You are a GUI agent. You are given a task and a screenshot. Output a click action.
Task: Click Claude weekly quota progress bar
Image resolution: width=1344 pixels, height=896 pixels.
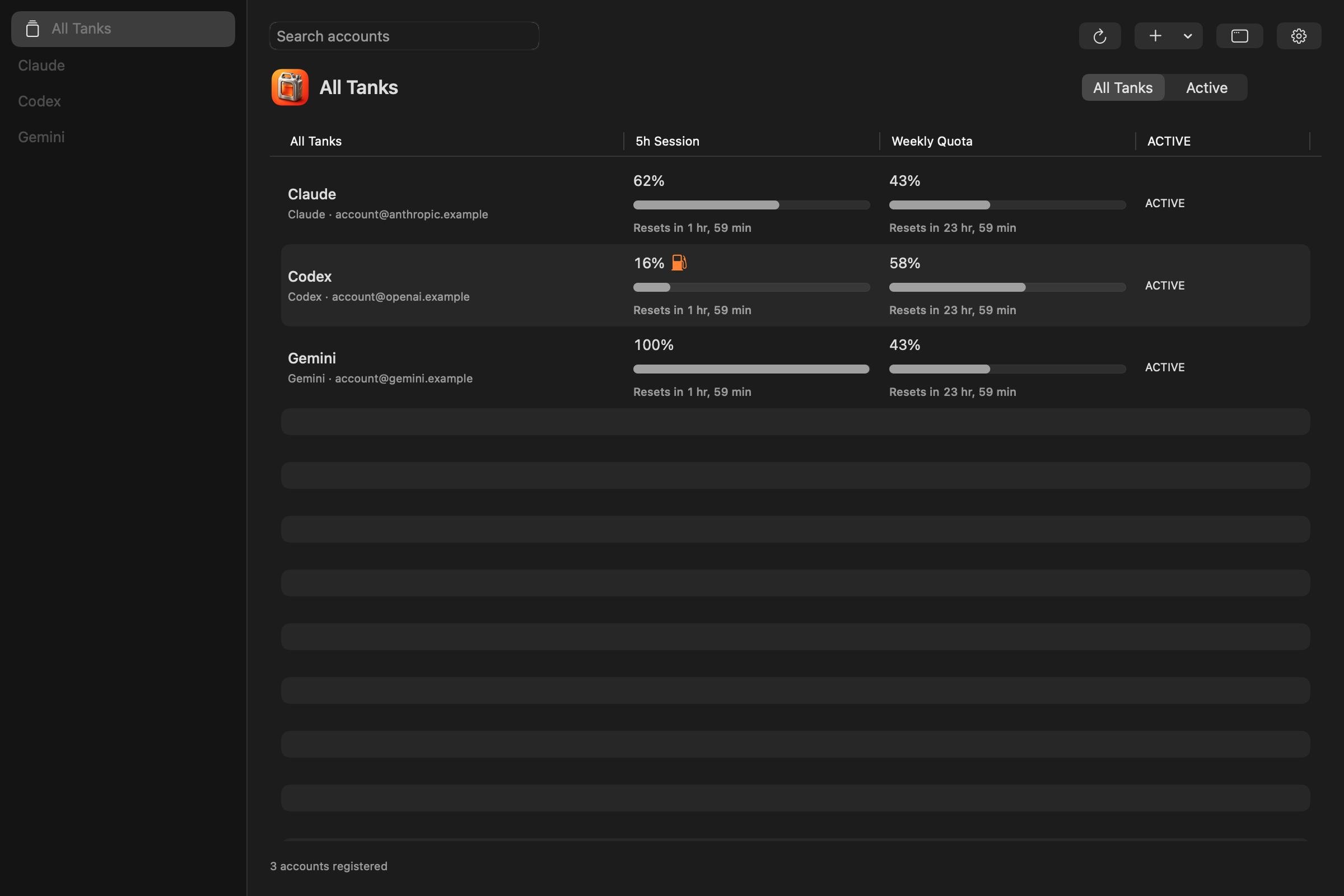pyautogui.click(x=1007, y=204)
